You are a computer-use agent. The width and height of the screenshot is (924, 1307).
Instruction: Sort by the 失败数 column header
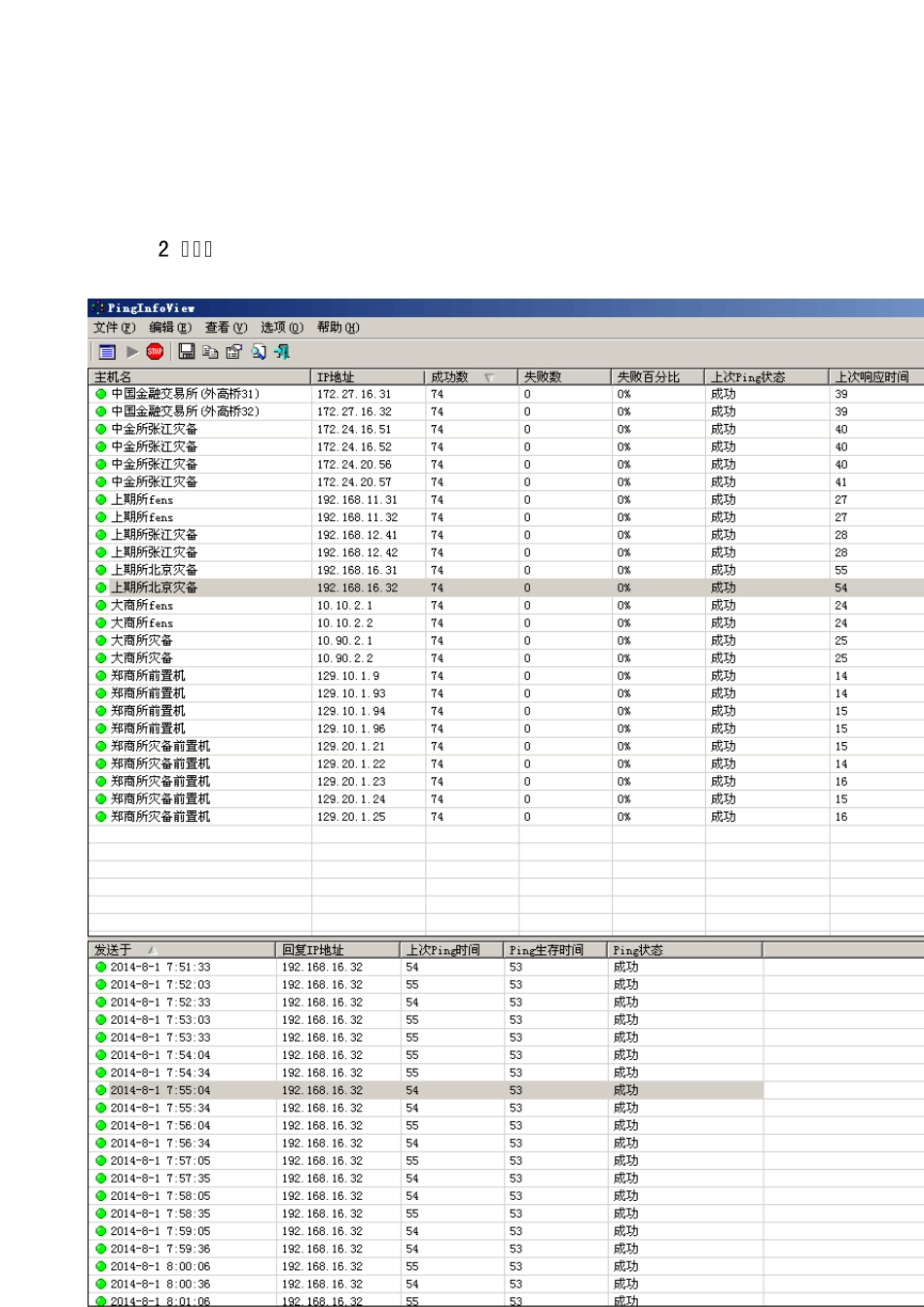565,377
